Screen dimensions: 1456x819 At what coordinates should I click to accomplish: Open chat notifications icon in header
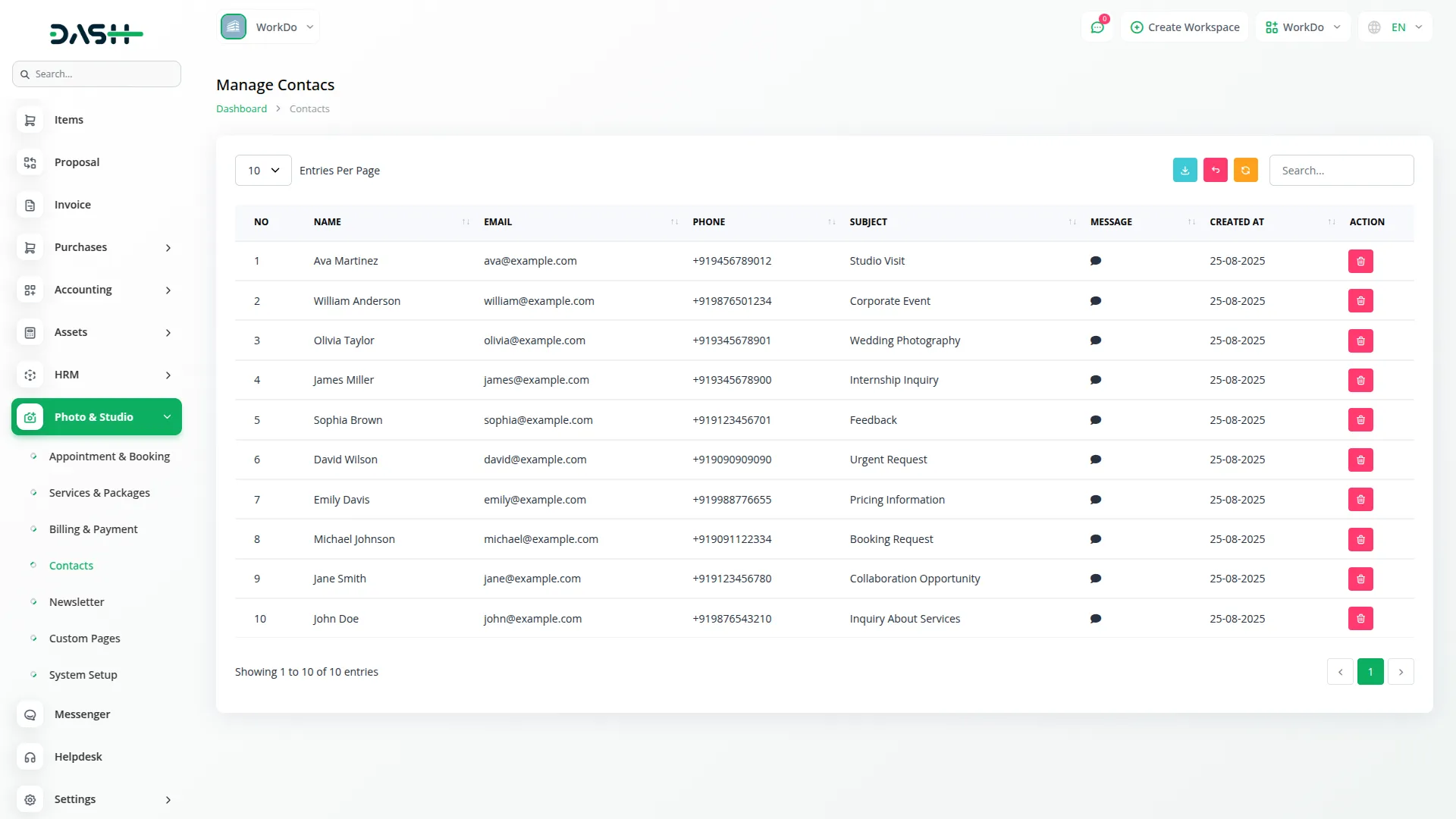(1097, 27)
